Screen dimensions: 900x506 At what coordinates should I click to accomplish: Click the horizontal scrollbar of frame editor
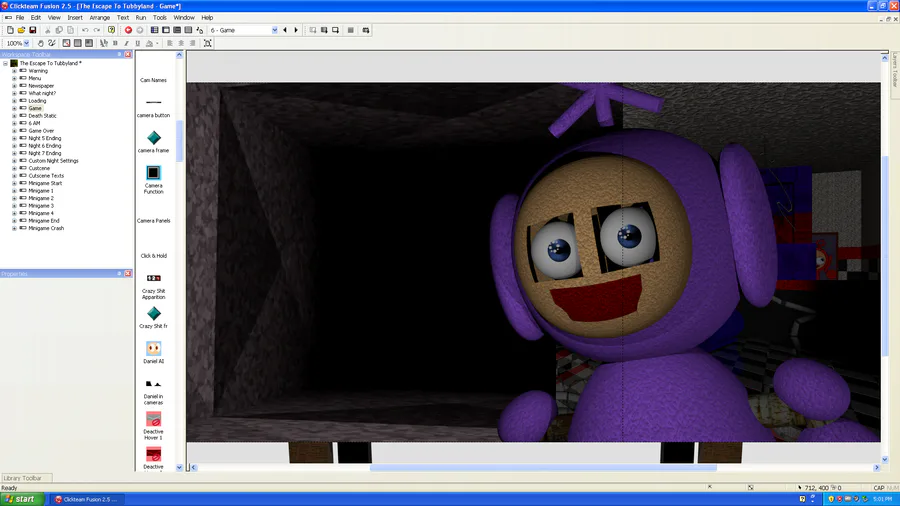[x=543, y=468]
